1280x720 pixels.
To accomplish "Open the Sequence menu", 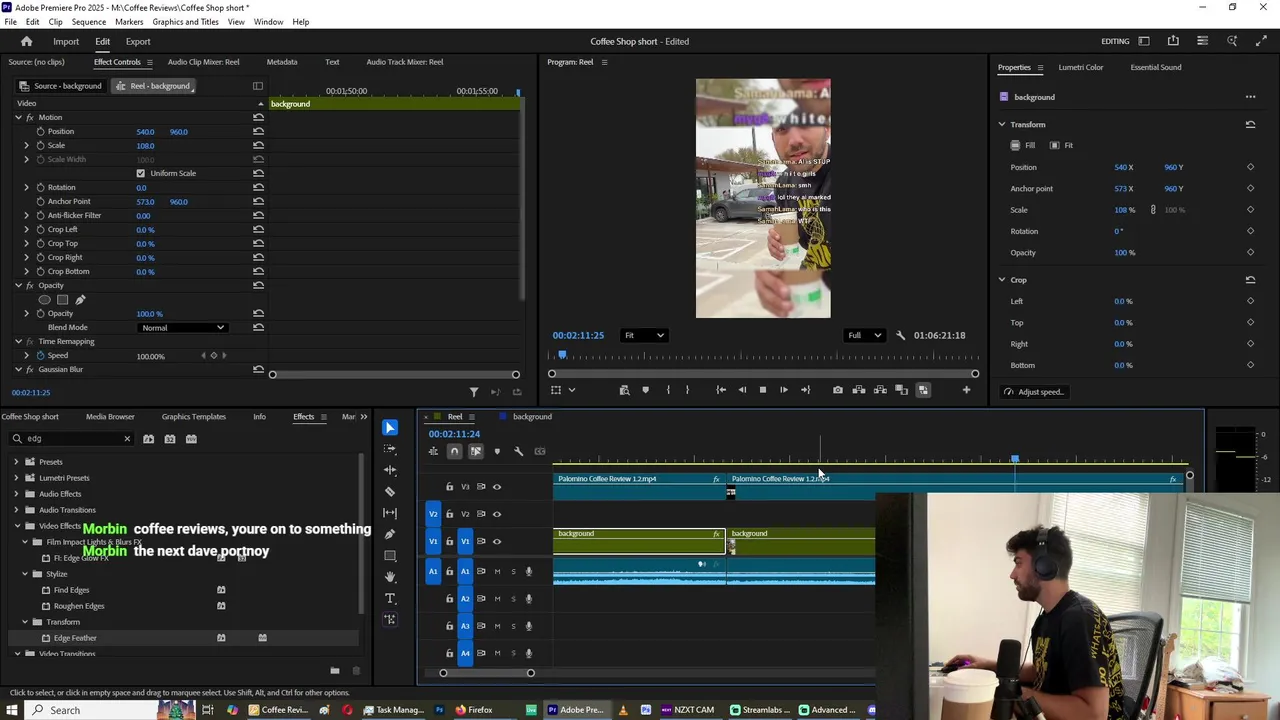I will [88, 22].
